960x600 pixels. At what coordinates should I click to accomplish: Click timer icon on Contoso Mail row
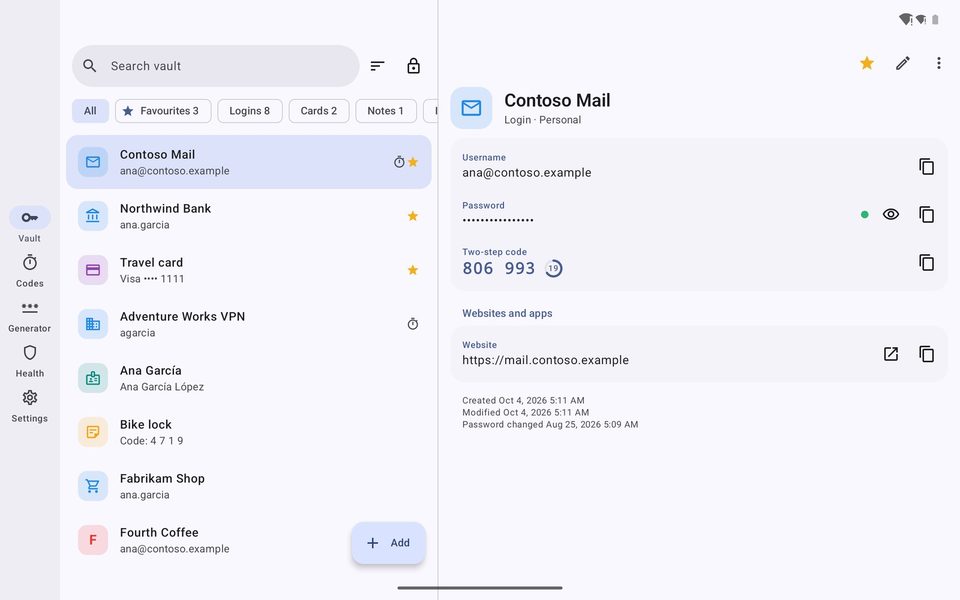tap(399, 162)
